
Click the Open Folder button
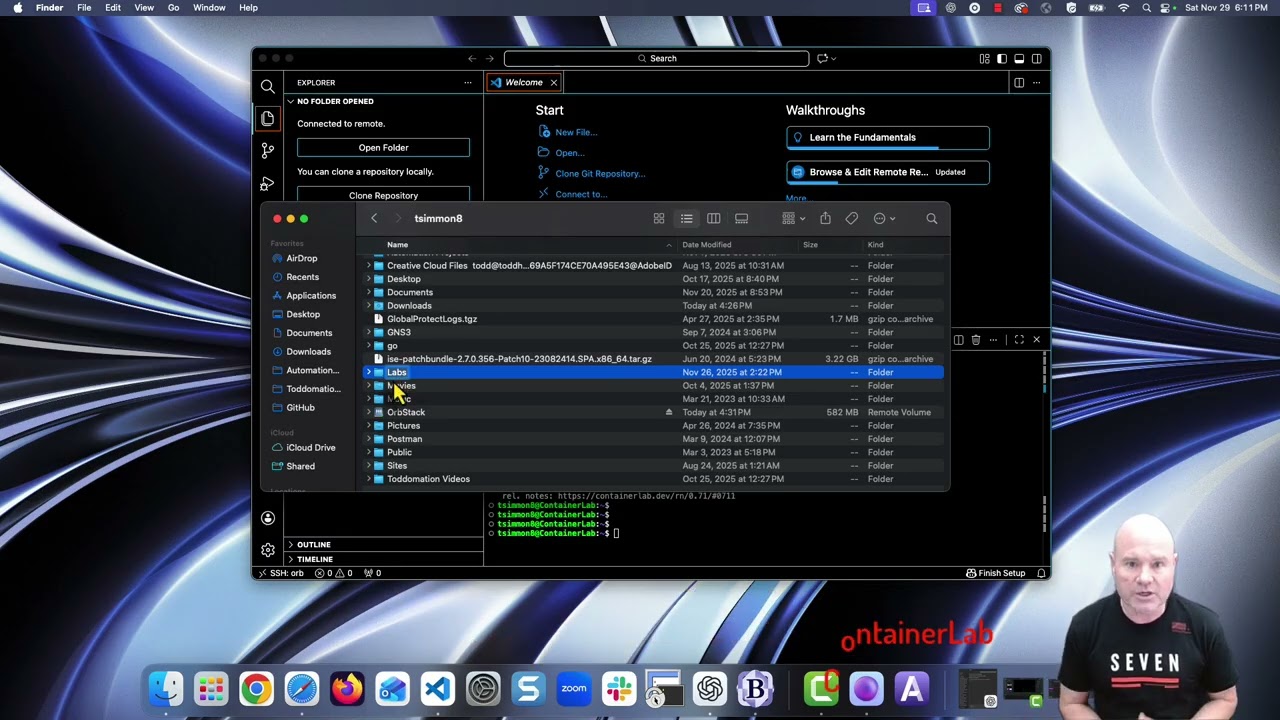pyautogui.click(x=383, y=147)
